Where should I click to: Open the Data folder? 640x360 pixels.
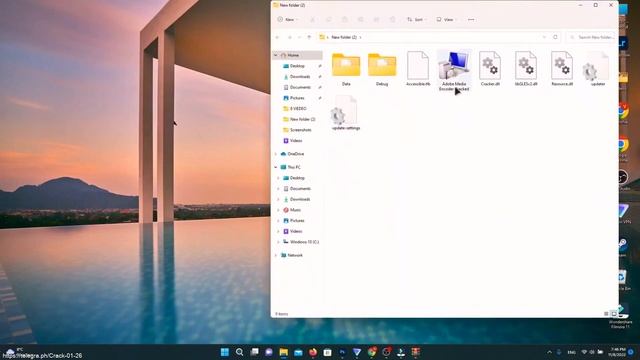tap(346, 69)
